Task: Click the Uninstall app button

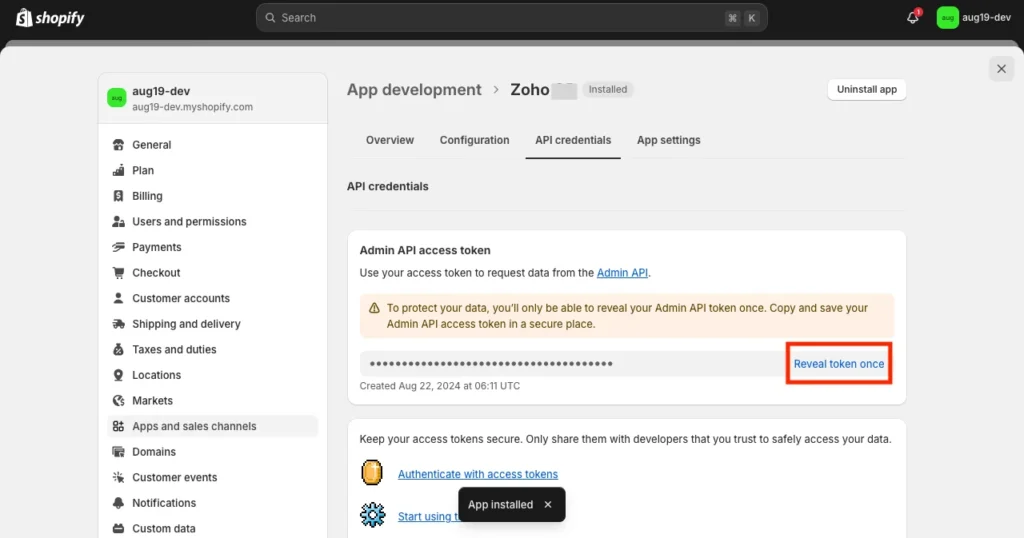Action: pyautogui.click(x=866, y=90)
